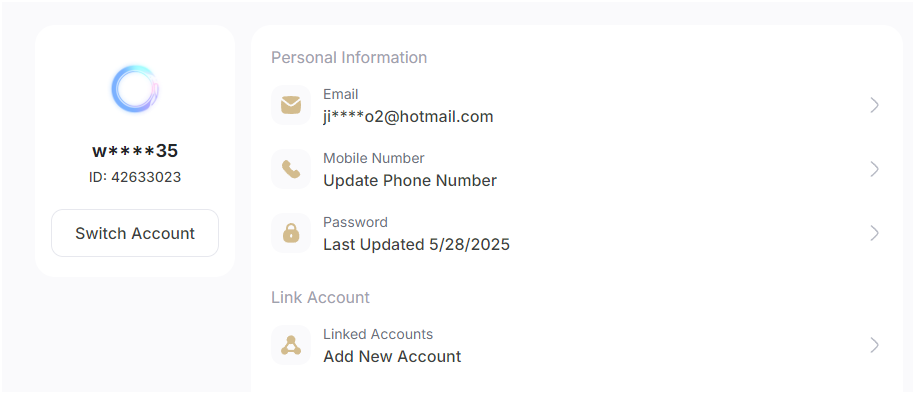Select the Link Account section heading

pos(320,297)
